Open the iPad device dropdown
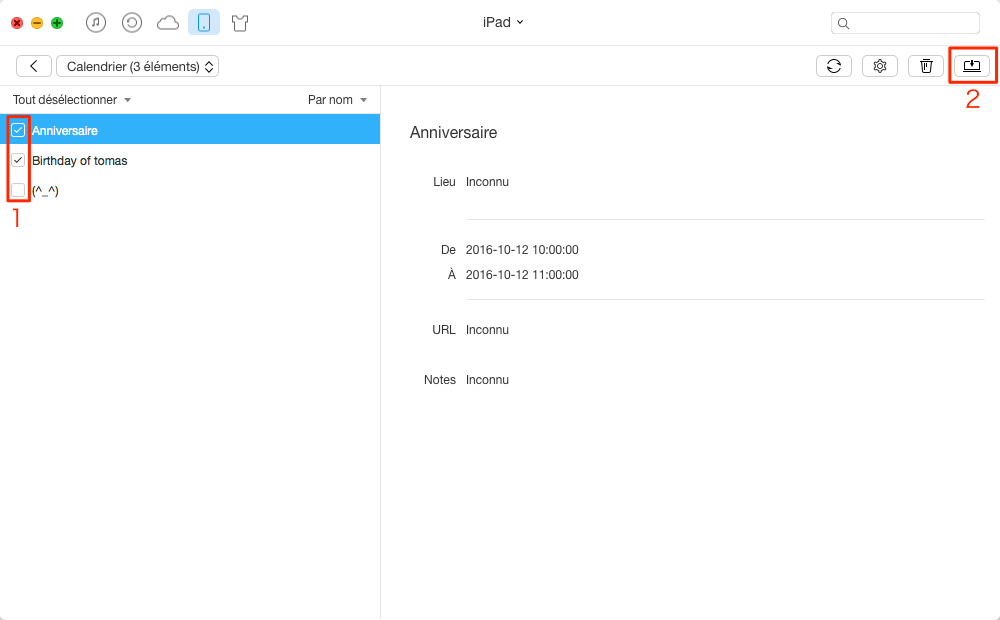Viewport: 1000px width, 620px height. (503, 22)
